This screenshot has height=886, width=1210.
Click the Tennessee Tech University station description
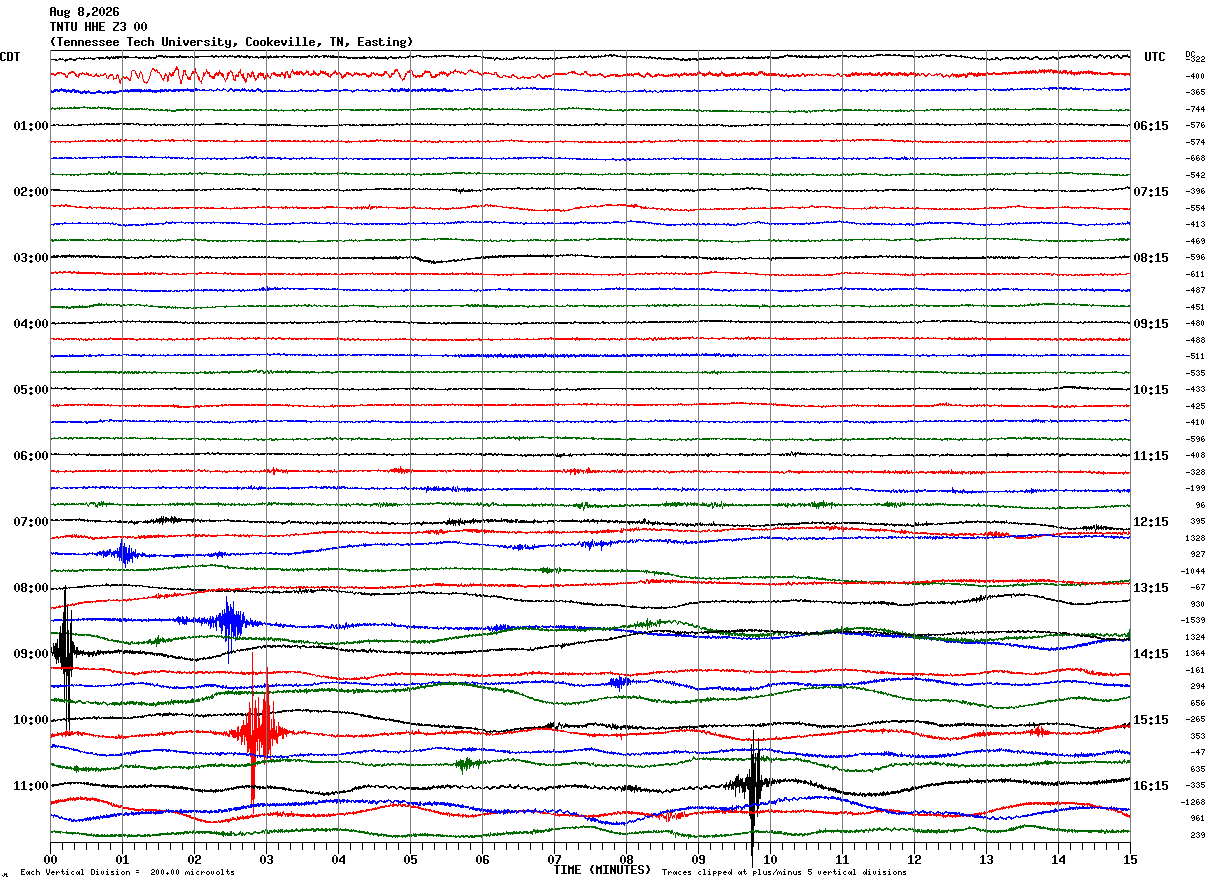(231, 42)
